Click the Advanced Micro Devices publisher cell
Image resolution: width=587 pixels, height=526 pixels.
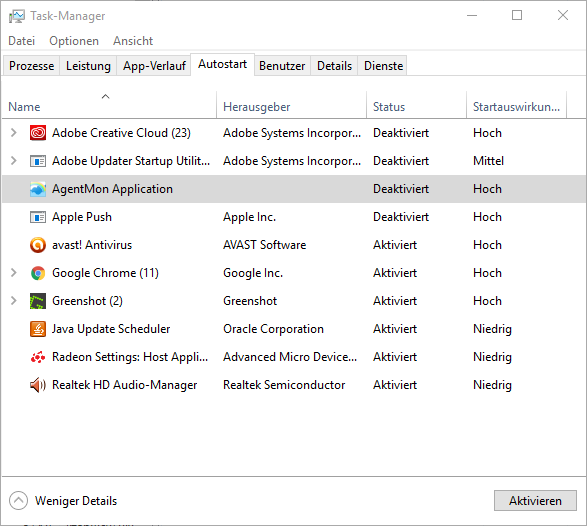(290, 357)
